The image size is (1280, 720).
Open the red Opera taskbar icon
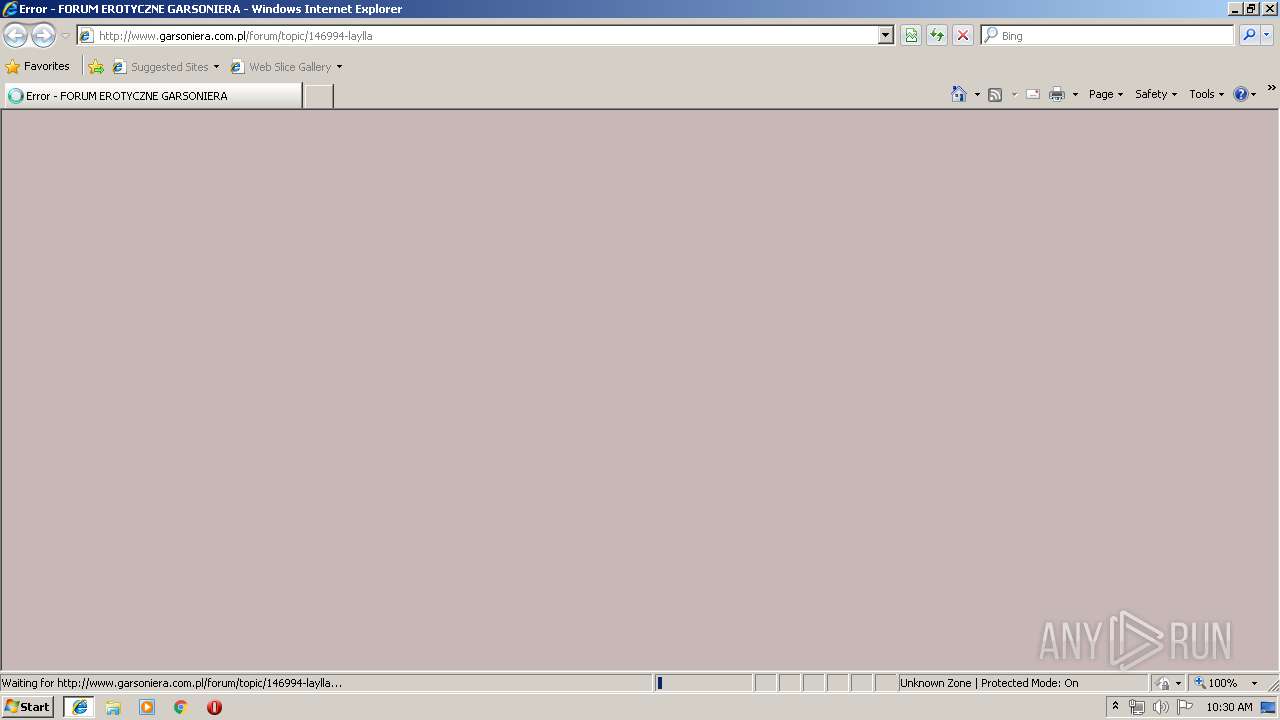(x=214, y=707)
